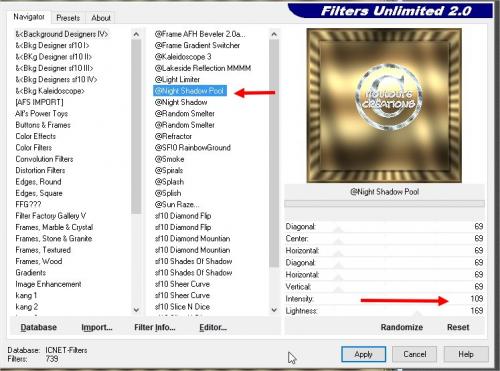Screen dimensions: 500x371
Task: Select the @Night Shadow filter
Action: 181,102
